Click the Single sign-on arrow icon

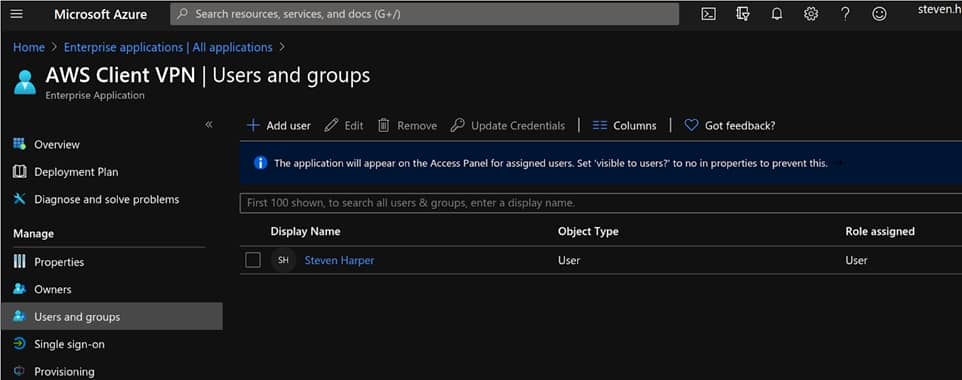pyautogui.click(x=20, y=344)
